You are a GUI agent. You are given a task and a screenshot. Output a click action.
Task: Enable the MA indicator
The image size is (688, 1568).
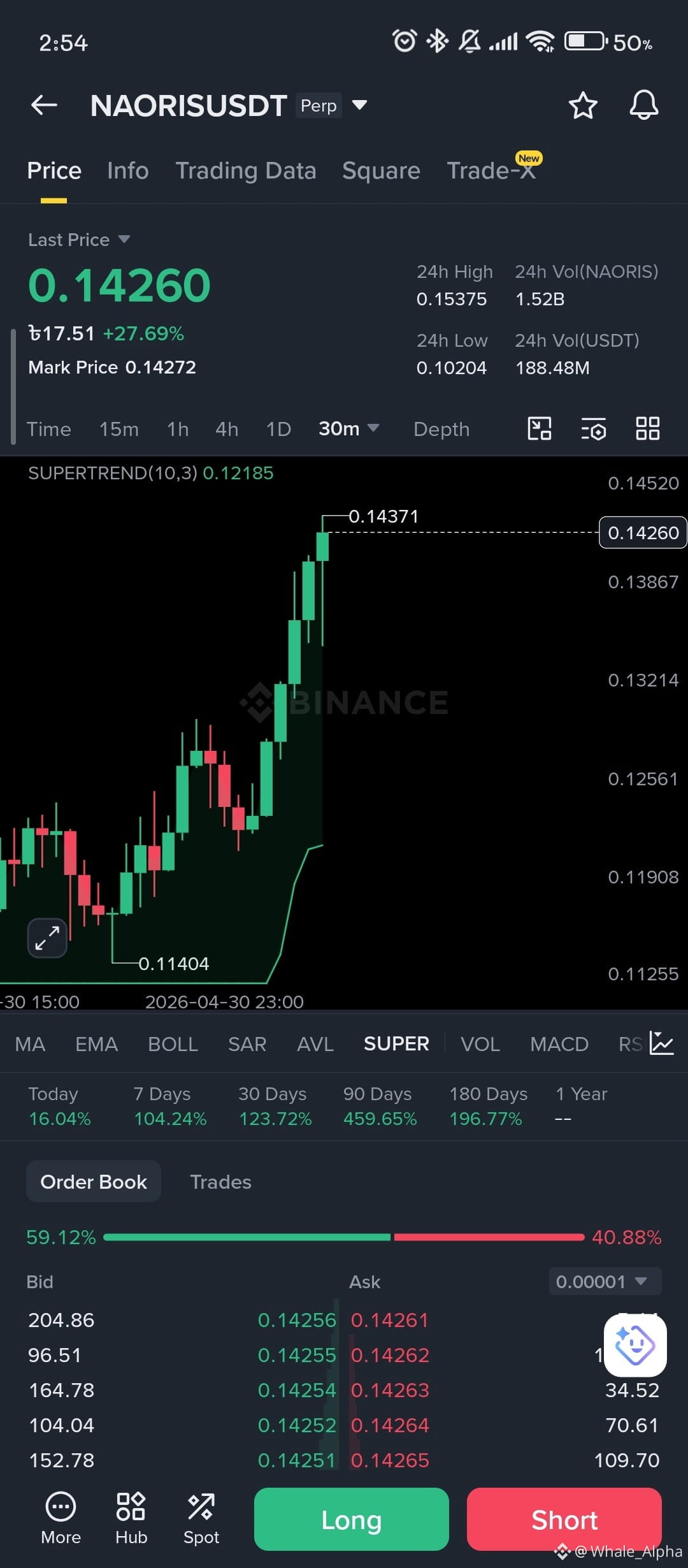(x=30, y=1044)
